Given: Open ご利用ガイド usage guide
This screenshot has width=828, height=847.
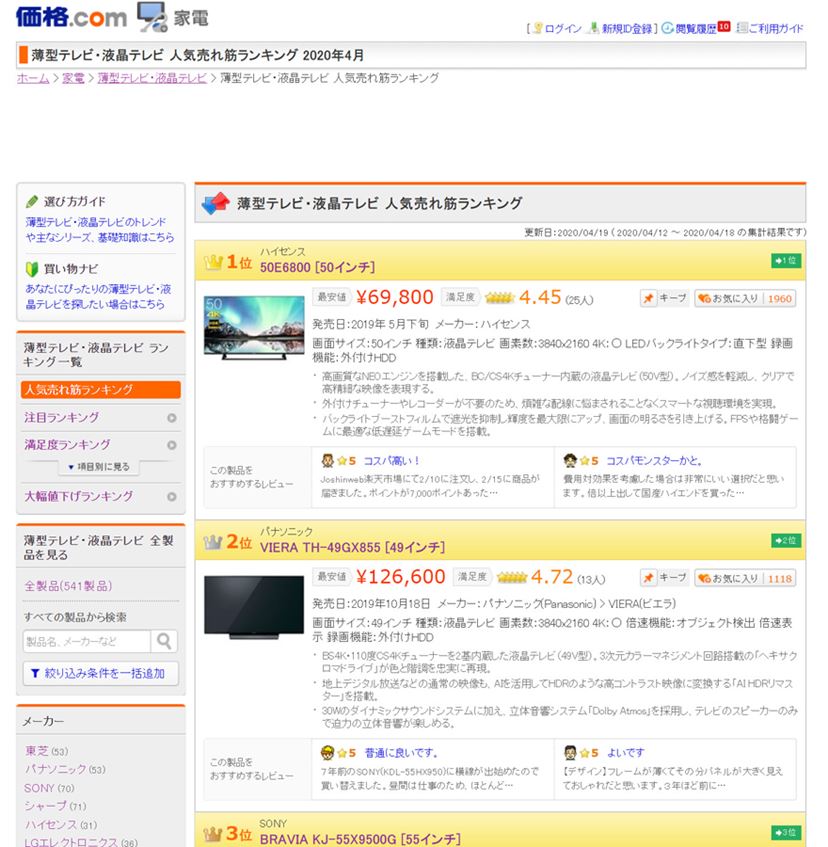Looking at the screenshot, I should [x=776, y=28].
